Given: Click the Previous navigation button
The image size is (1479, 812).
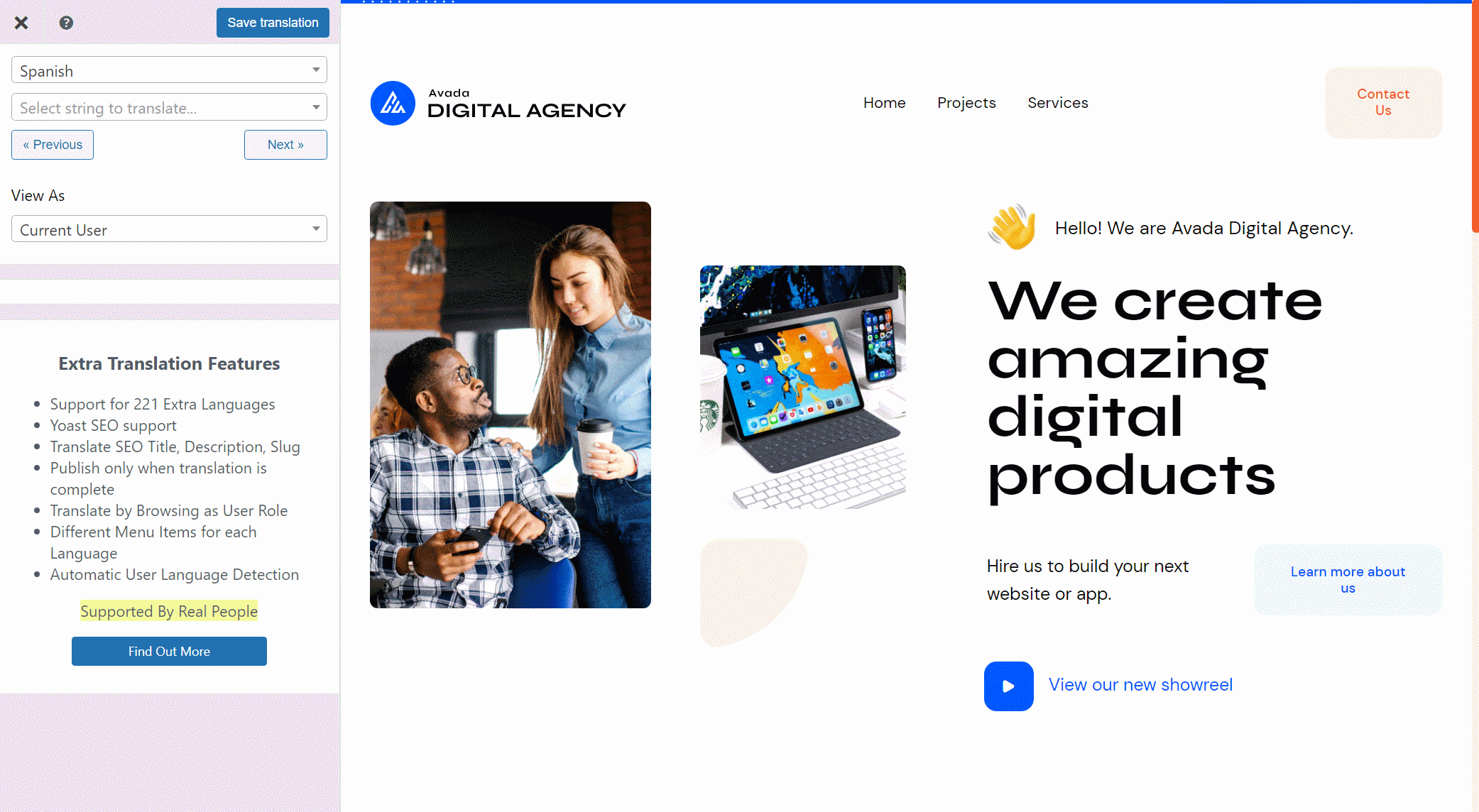Looking at the screenshot, I should (51, 144).
